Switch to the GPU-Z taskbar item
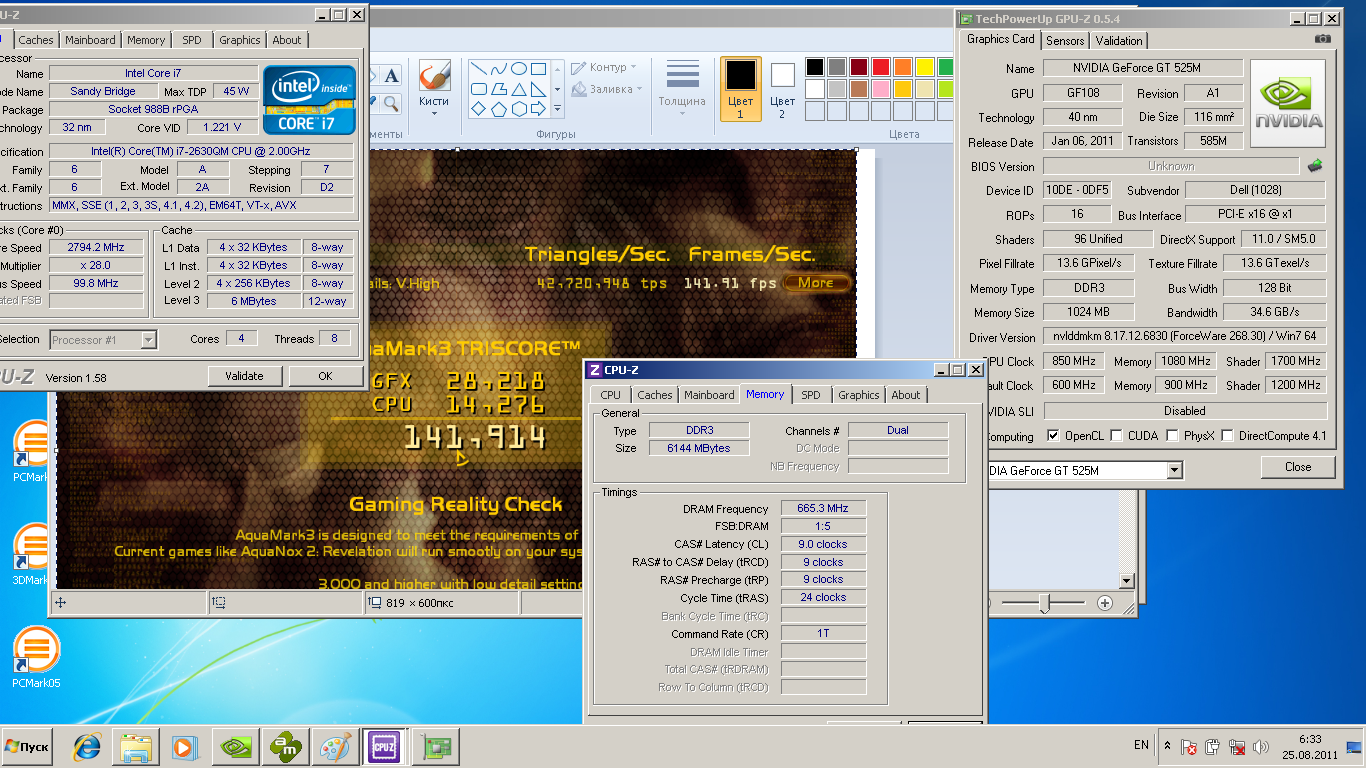Image resolution: width=1366 pixels, height=768 pixels. point(437,746)
